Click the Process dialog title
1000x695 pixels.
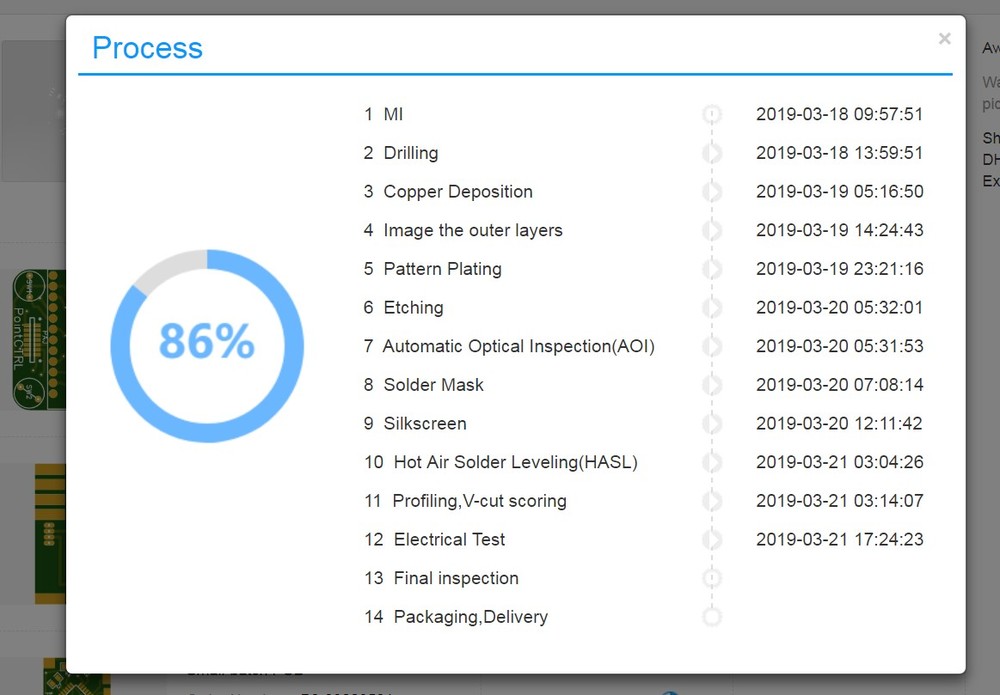tap(147, 48)
